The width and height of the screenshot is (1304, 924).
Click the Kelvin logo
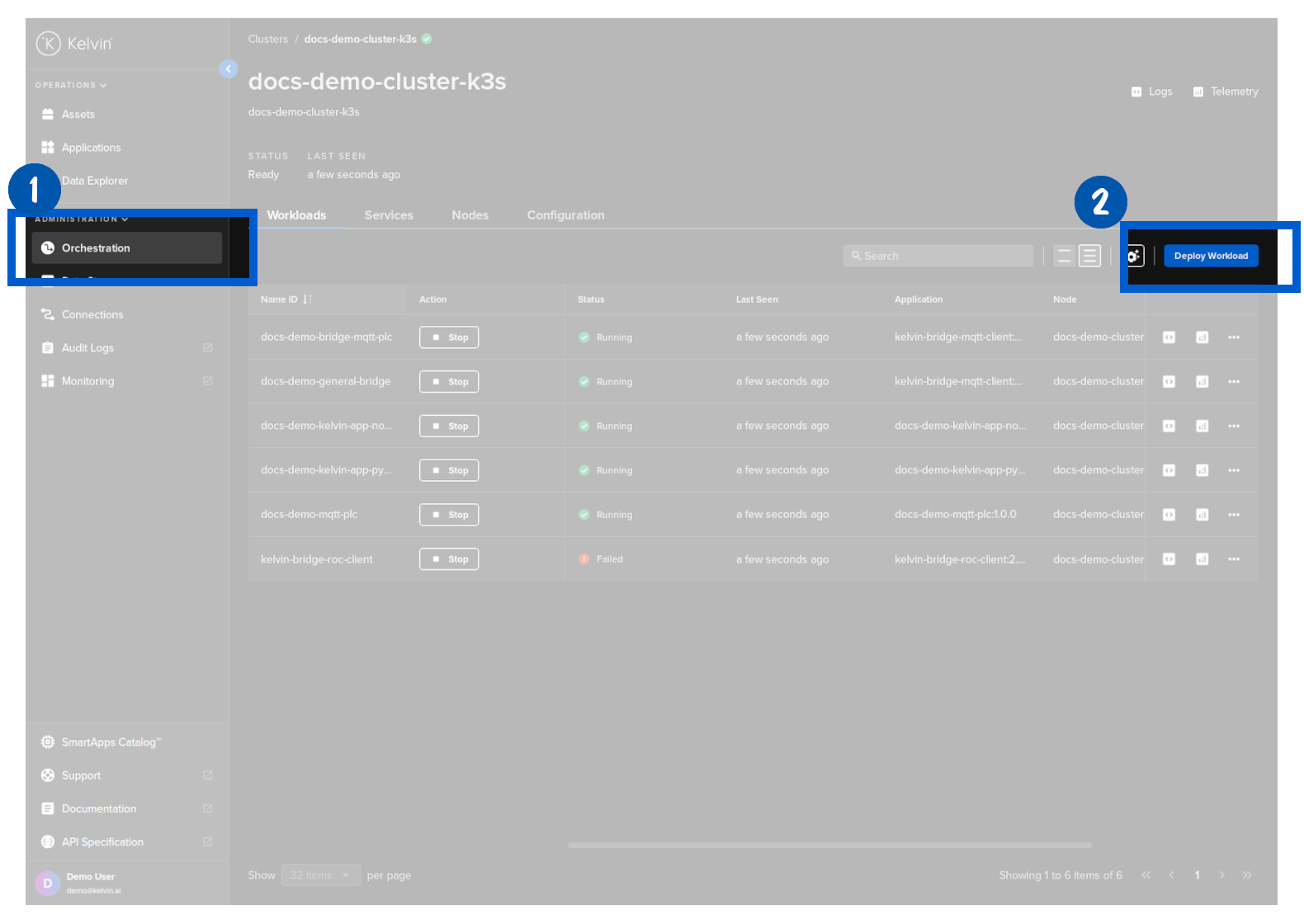74,44
